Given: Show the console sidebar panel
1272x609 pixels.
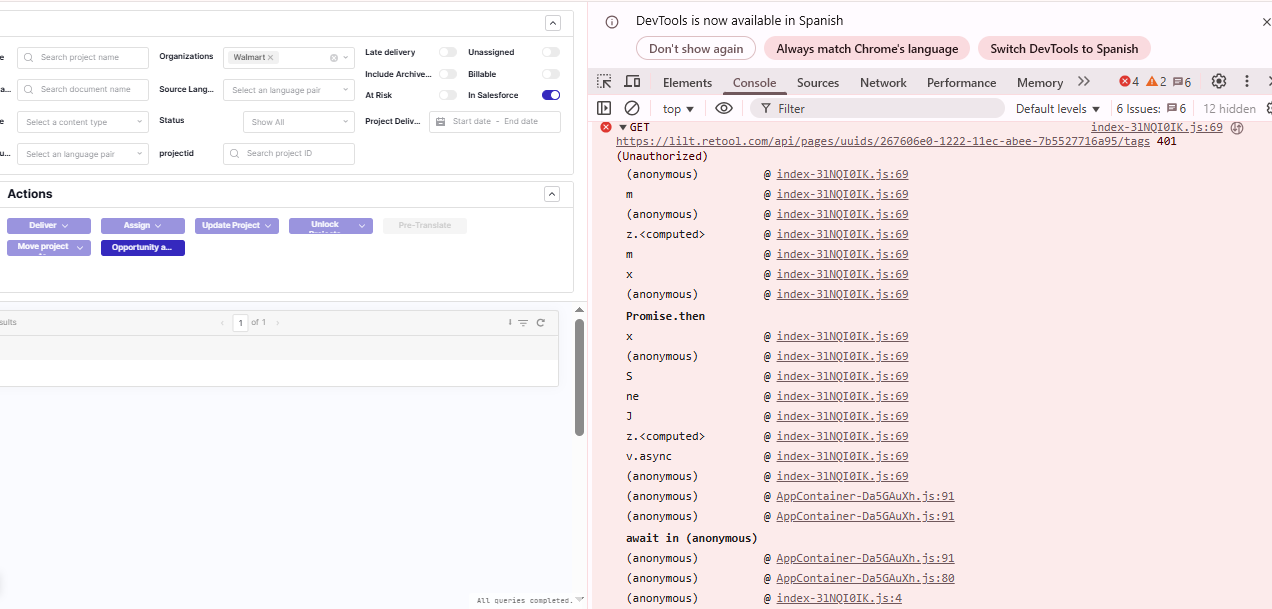Looking at the screenshot, I should pos(604,108).
